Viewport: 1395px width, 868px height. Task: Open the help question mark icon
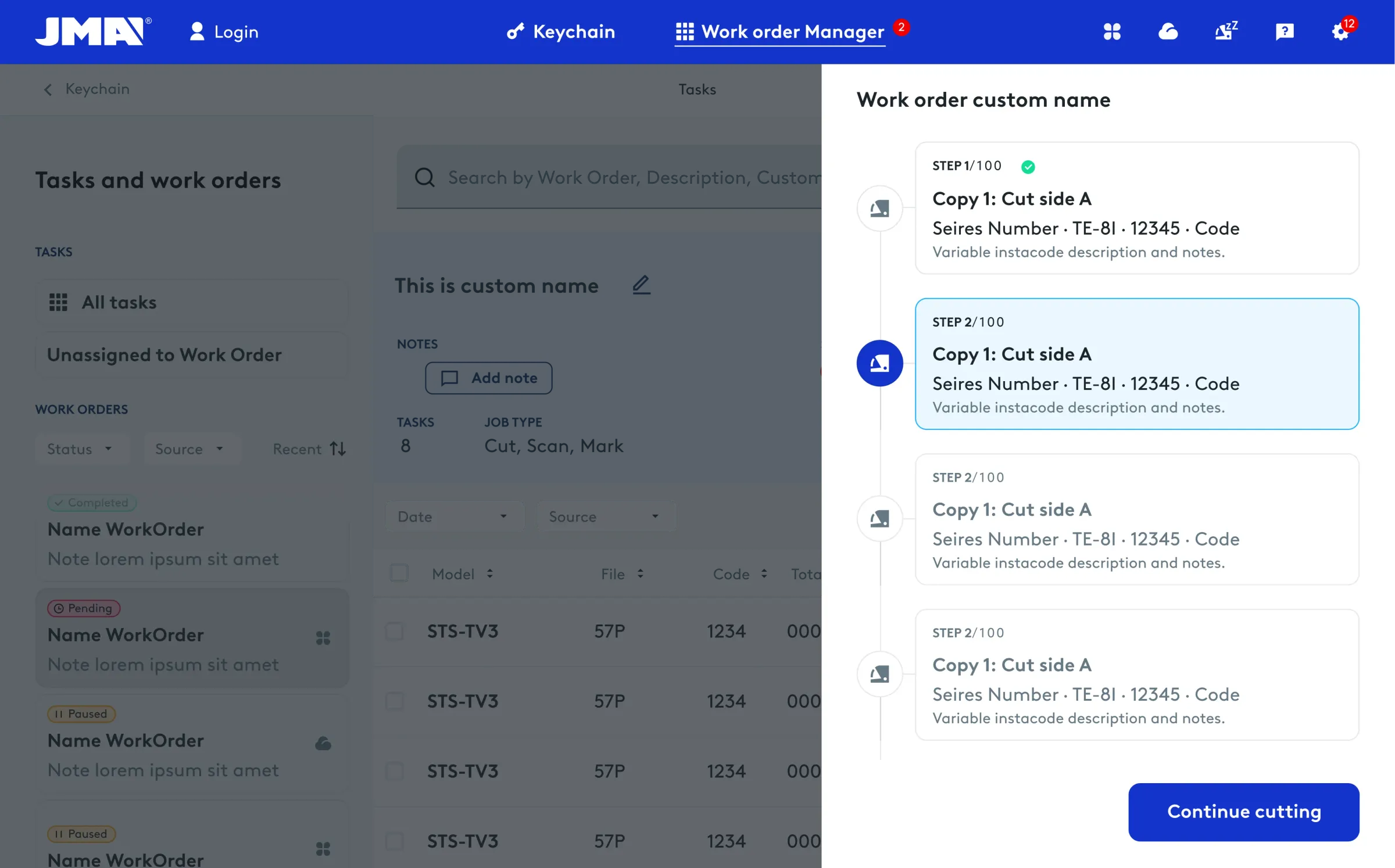pyautogui.click(x=1284, y=31)
